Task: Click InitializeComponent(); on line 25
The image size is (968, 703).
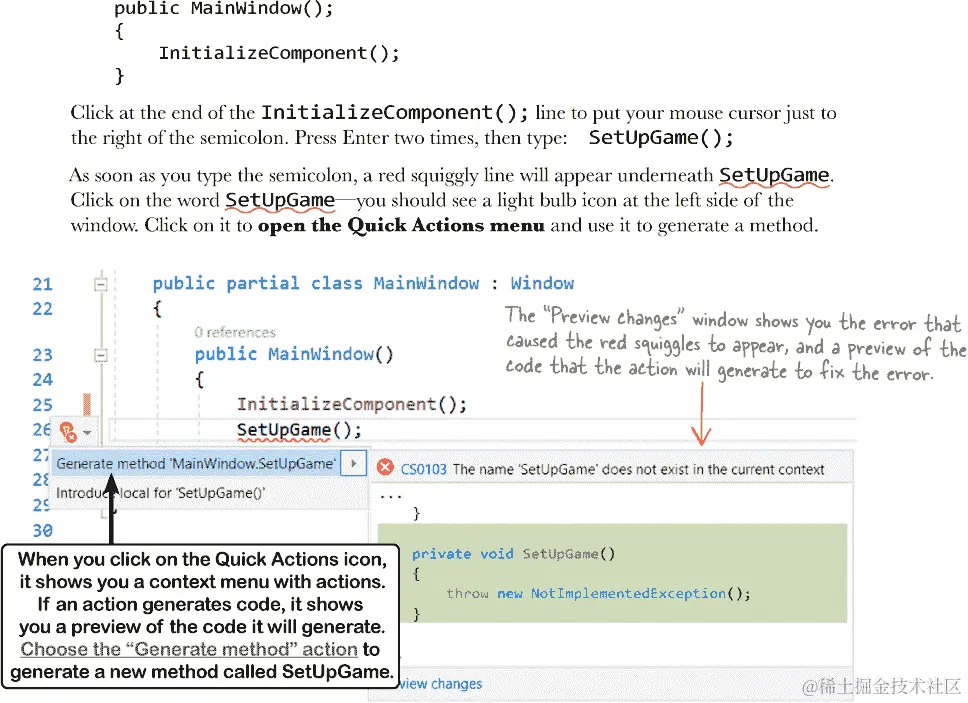Action: (x=352, y=404)
